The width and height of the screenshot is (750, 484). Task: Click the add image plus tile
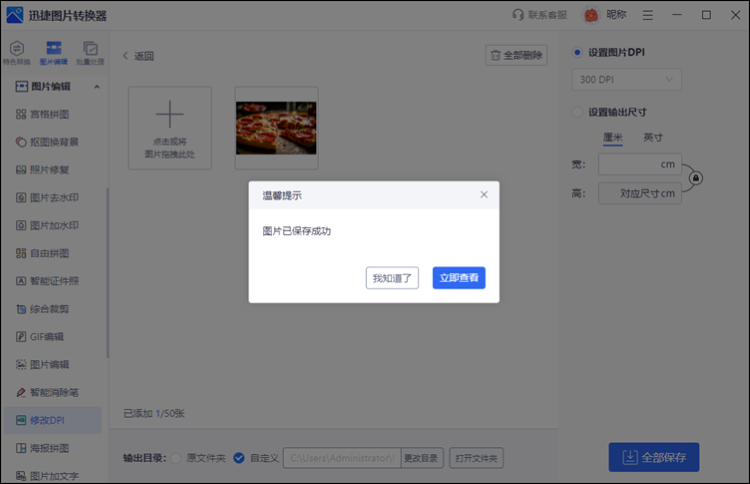coord(170,128)
